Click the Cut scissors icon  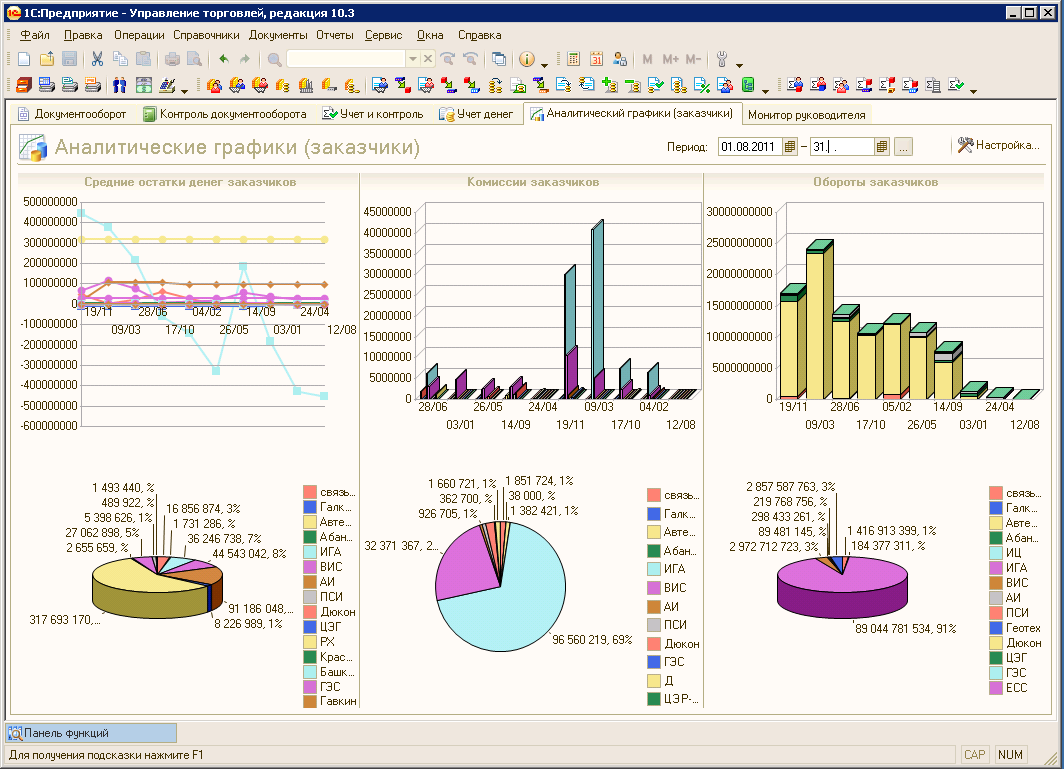[x=97, y=59]
